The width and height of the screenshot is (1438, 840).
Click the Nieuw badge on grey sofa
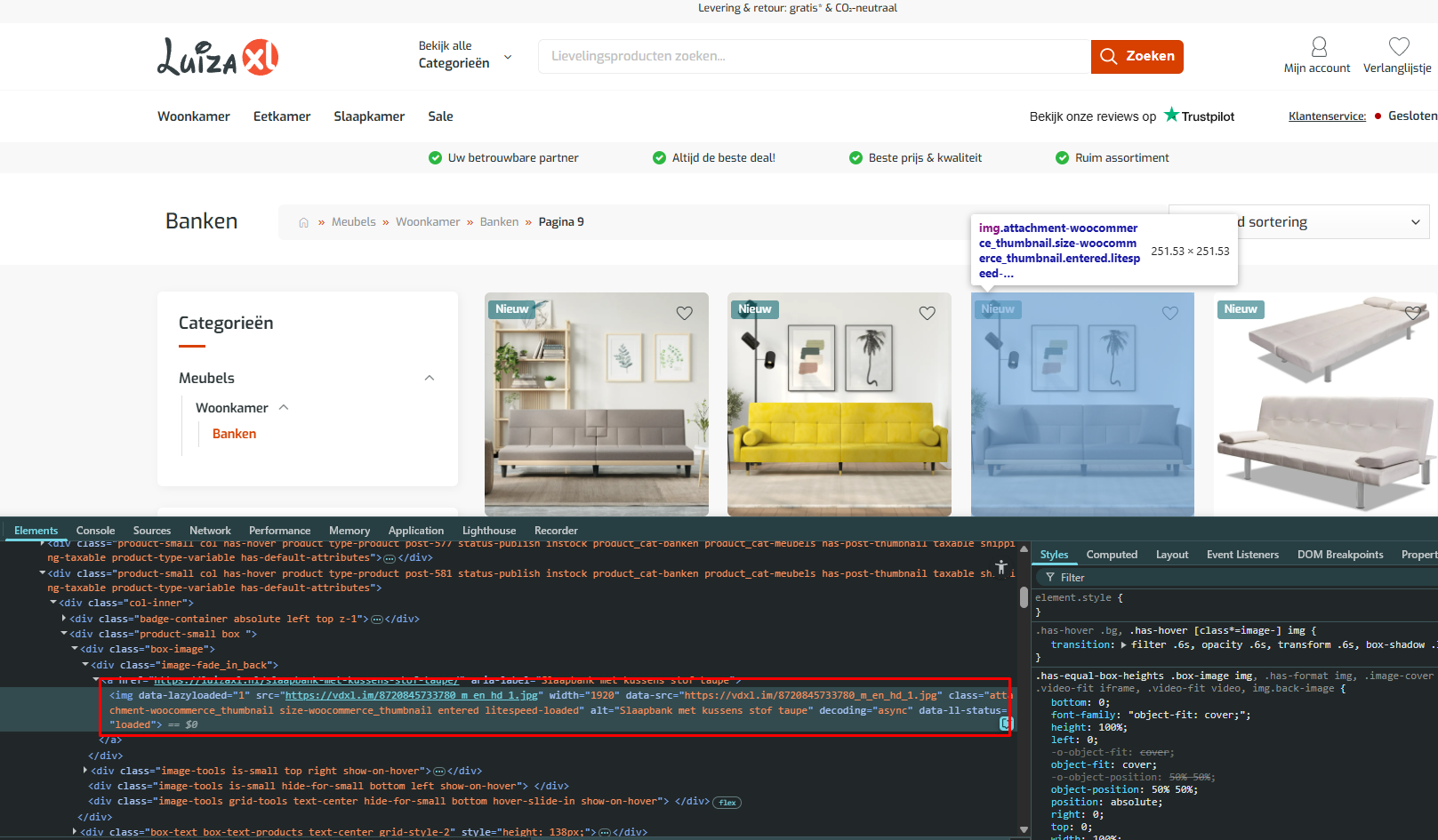pyautogui.click(x=511, y=309)
